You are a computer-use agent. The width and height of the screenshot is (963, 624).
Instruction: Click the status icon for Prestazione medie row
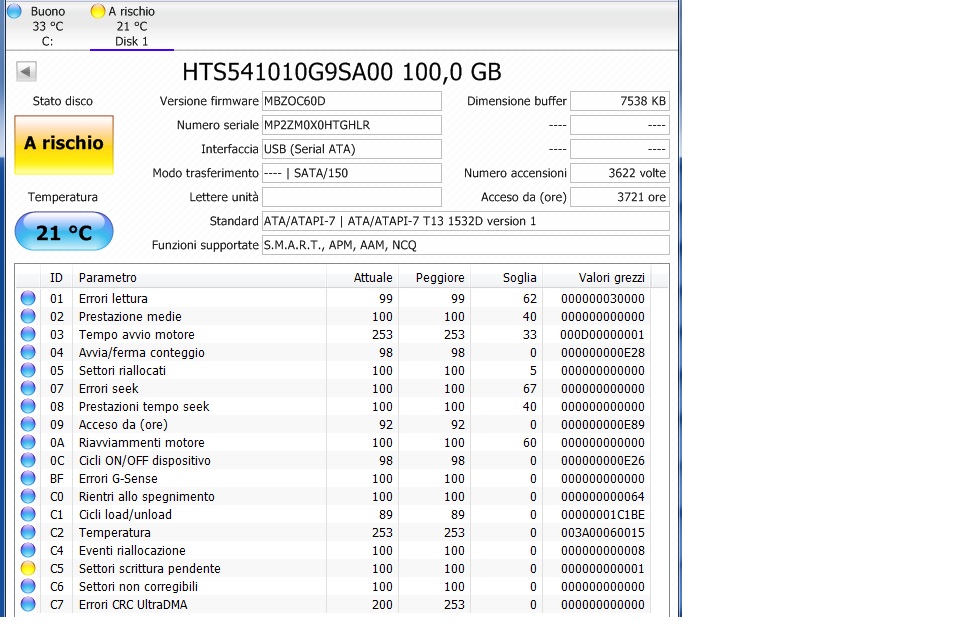(x=28, y=316)
